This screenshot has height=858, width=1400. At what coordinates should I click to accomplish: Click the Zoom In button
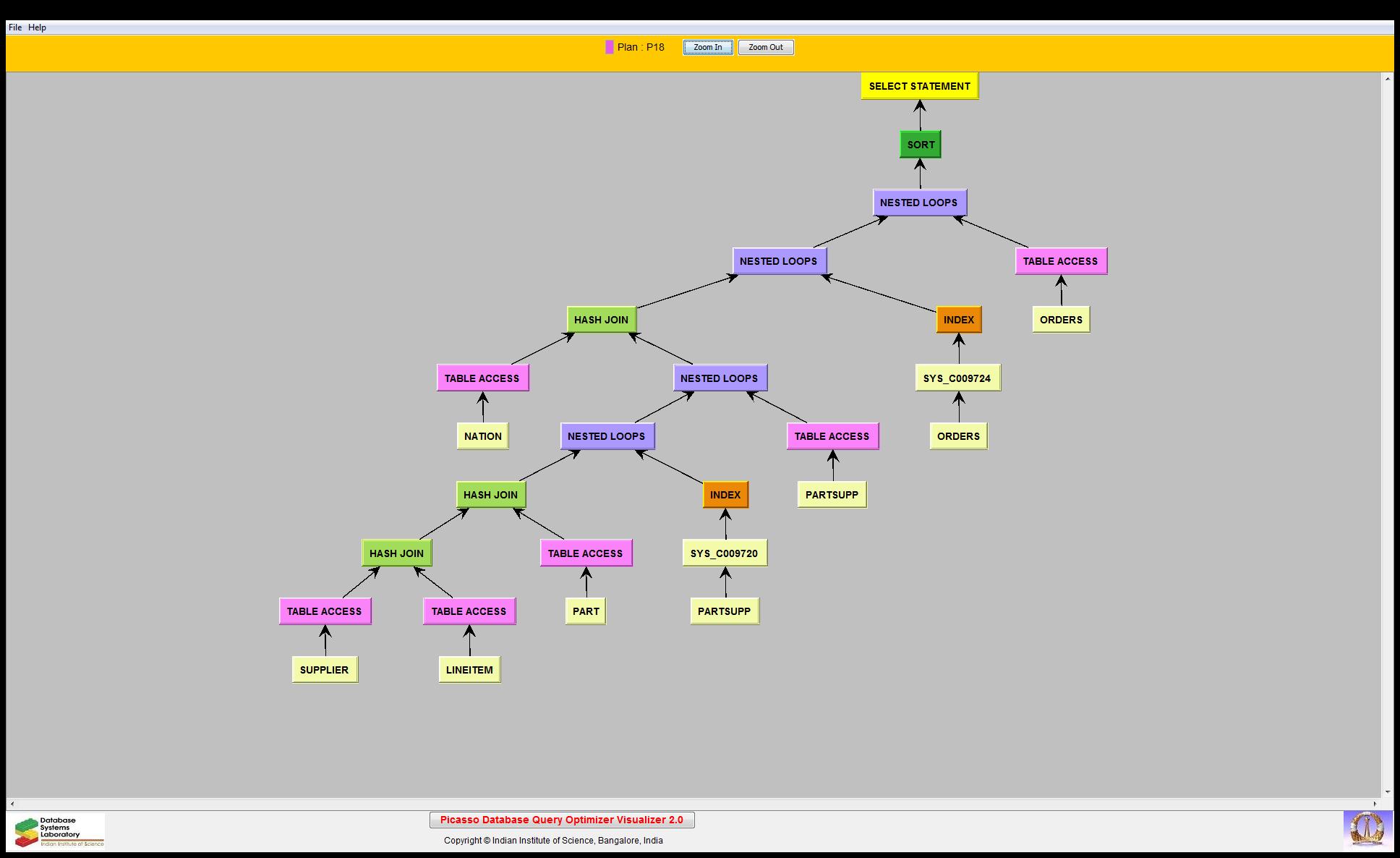pyautogui.click(x=707, y=48)
